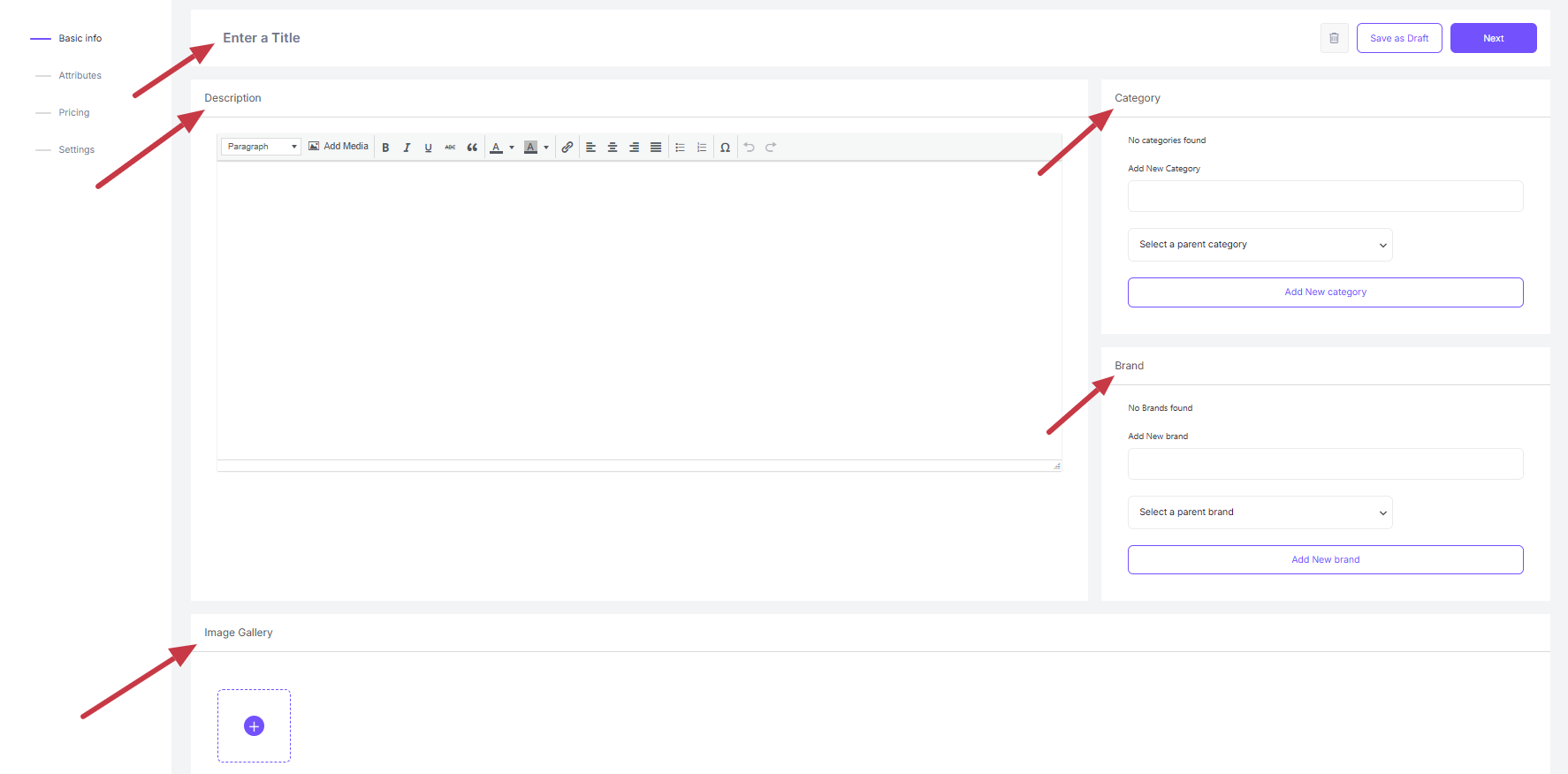This screenshot has height=774, width=1568.
Task: Insert a blockquote in the description
Action: tap(472, 148)
